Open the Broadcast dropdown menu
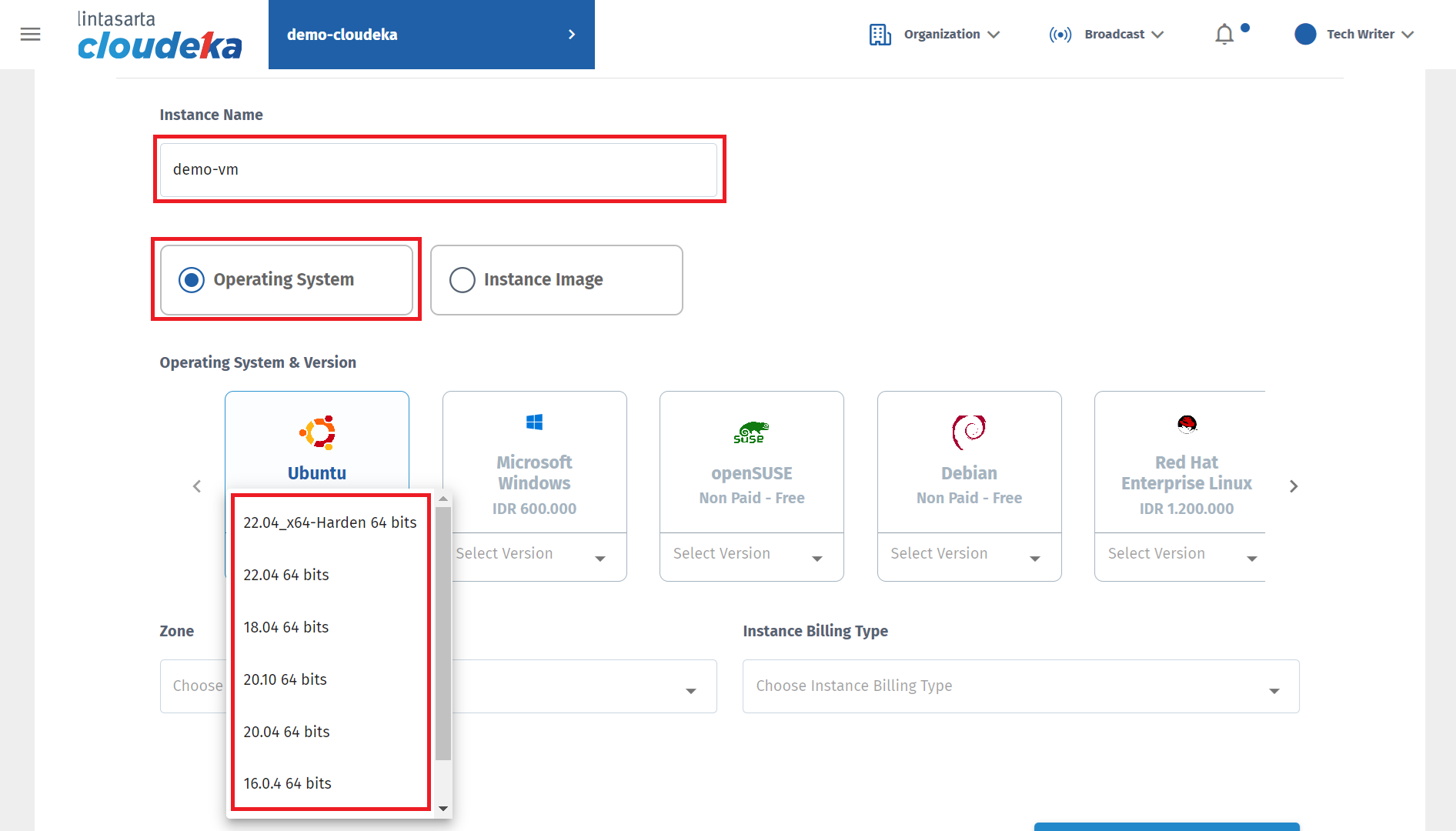The width and height of the screenshot is (1456, 831). point(1107,35)
